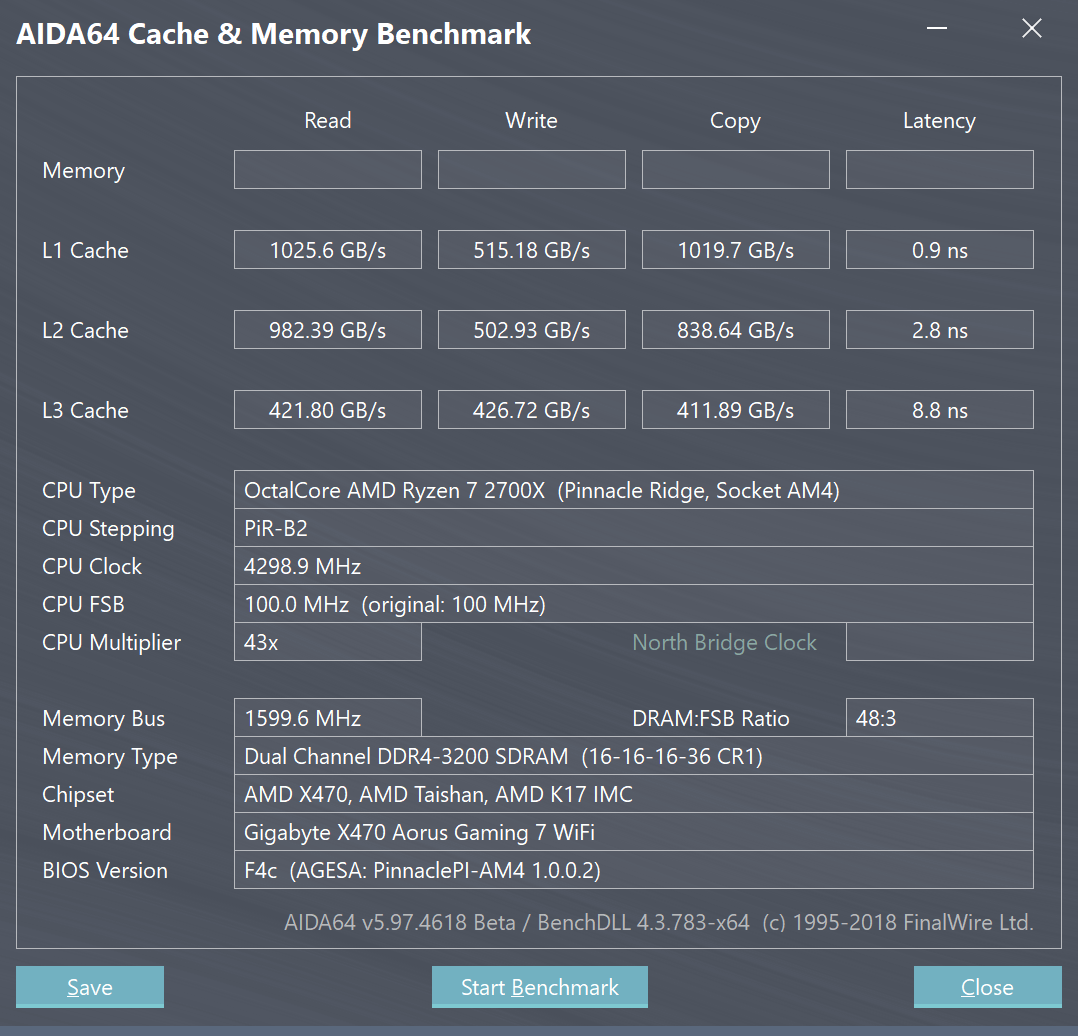Click the CPU Stepping value PiR-B2
The height and width of the screenshot is (1036, 1078).
click(x=634, y=528)
